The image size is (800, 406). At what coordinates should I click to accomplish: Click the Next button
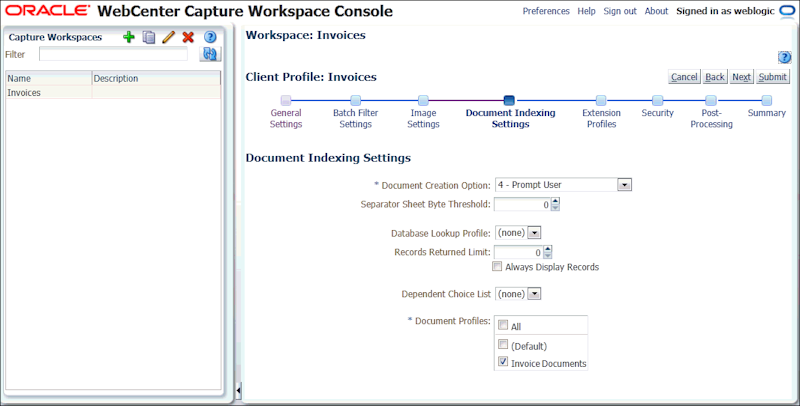741,77
